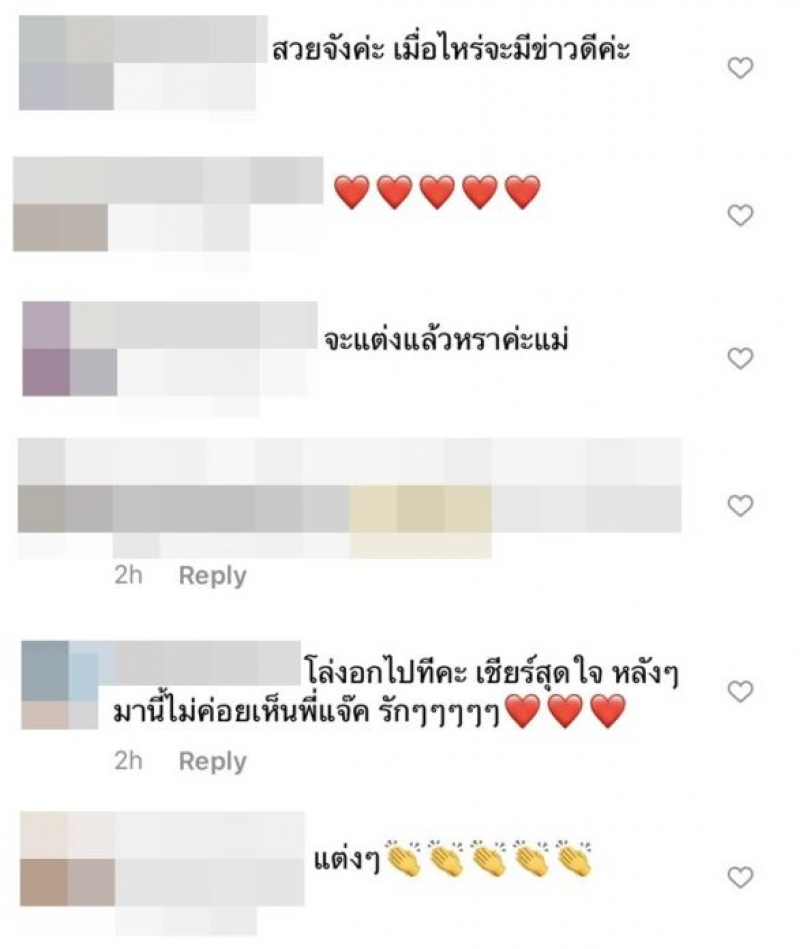
Task: Tap the comment text 'สวยจังค่ะ เมื่อไหร่จะมีข่าวดีค่ะ'
Action: click(451, 48)
